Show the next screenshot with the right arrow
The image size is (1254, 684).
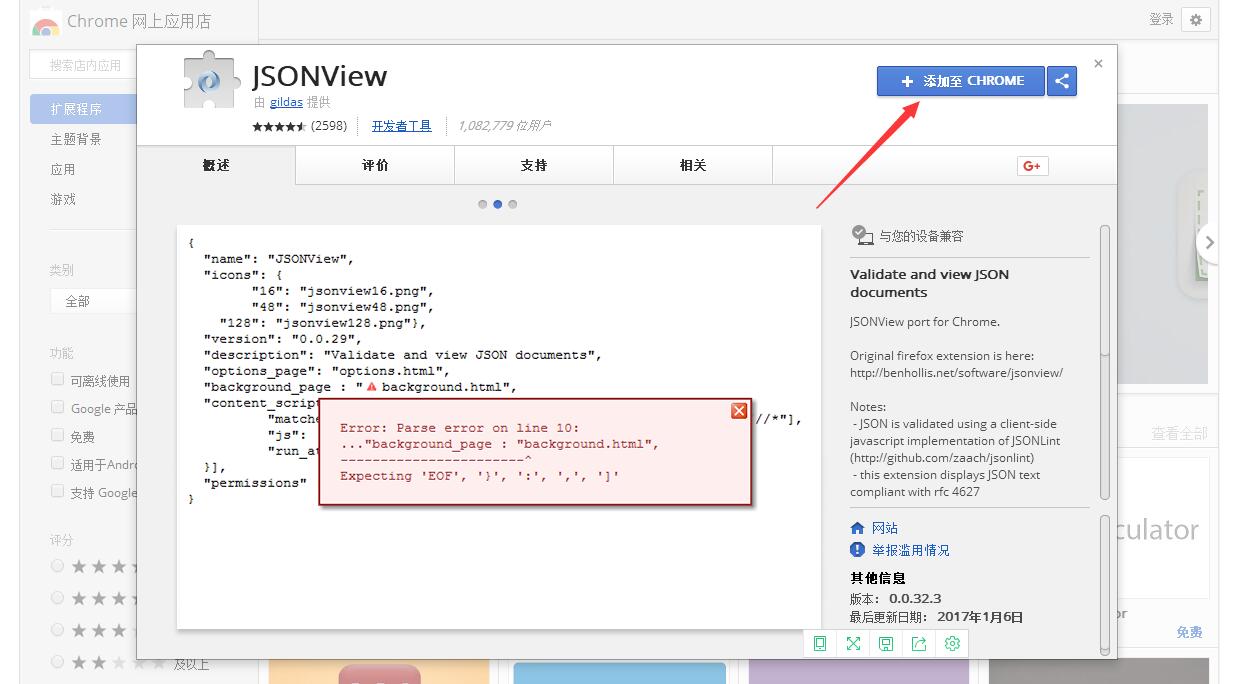pyautogui.click(x=1209, y=242)
